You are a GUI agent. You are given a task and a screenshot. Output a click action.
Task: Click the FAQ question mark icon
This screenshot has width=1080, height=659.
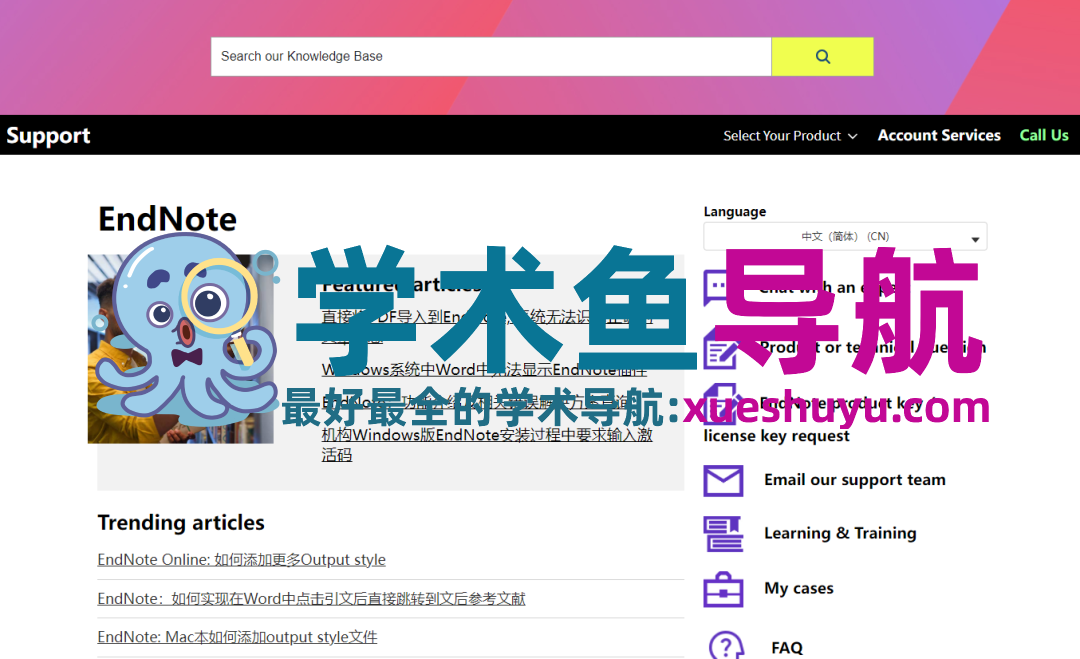tap(726, 646)
